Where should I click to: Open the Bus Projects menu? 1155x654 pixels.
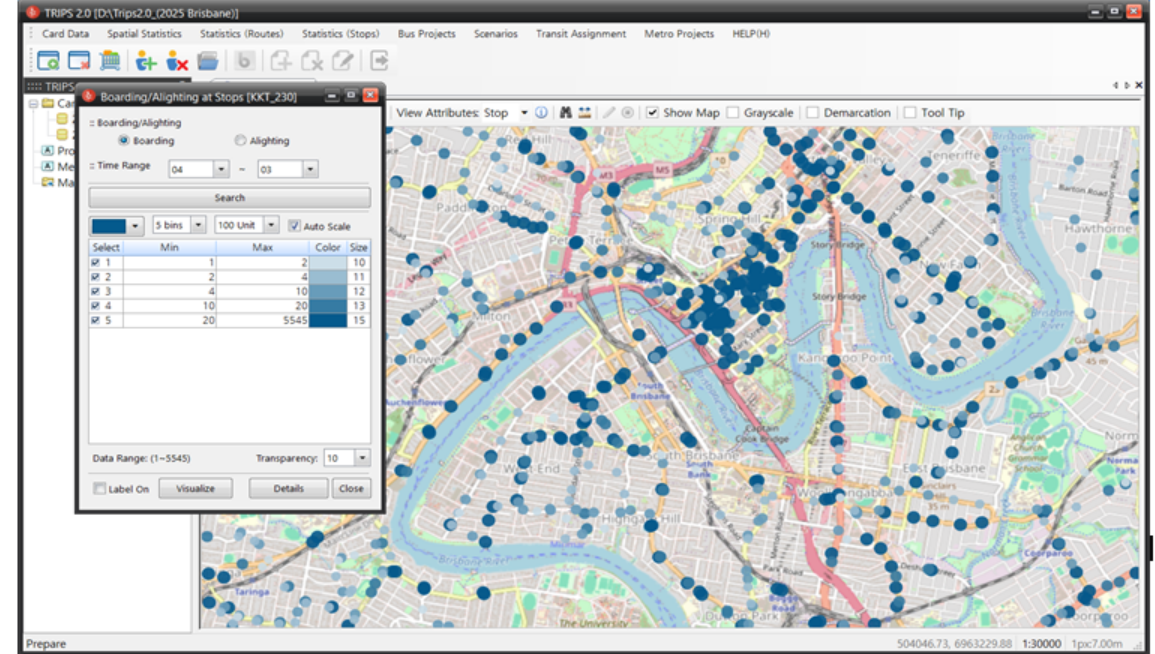click(426, 34)
